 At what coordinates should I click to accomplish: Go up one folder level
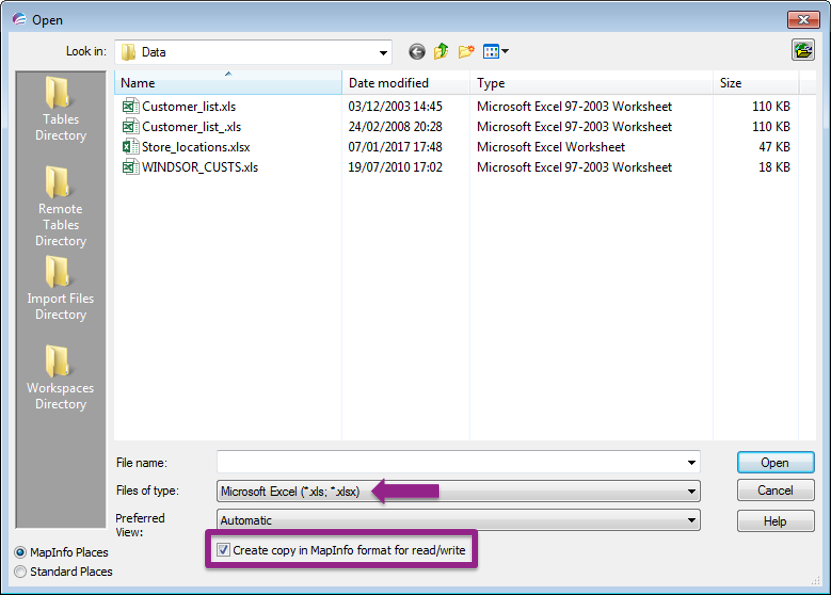tap(441, 51)
